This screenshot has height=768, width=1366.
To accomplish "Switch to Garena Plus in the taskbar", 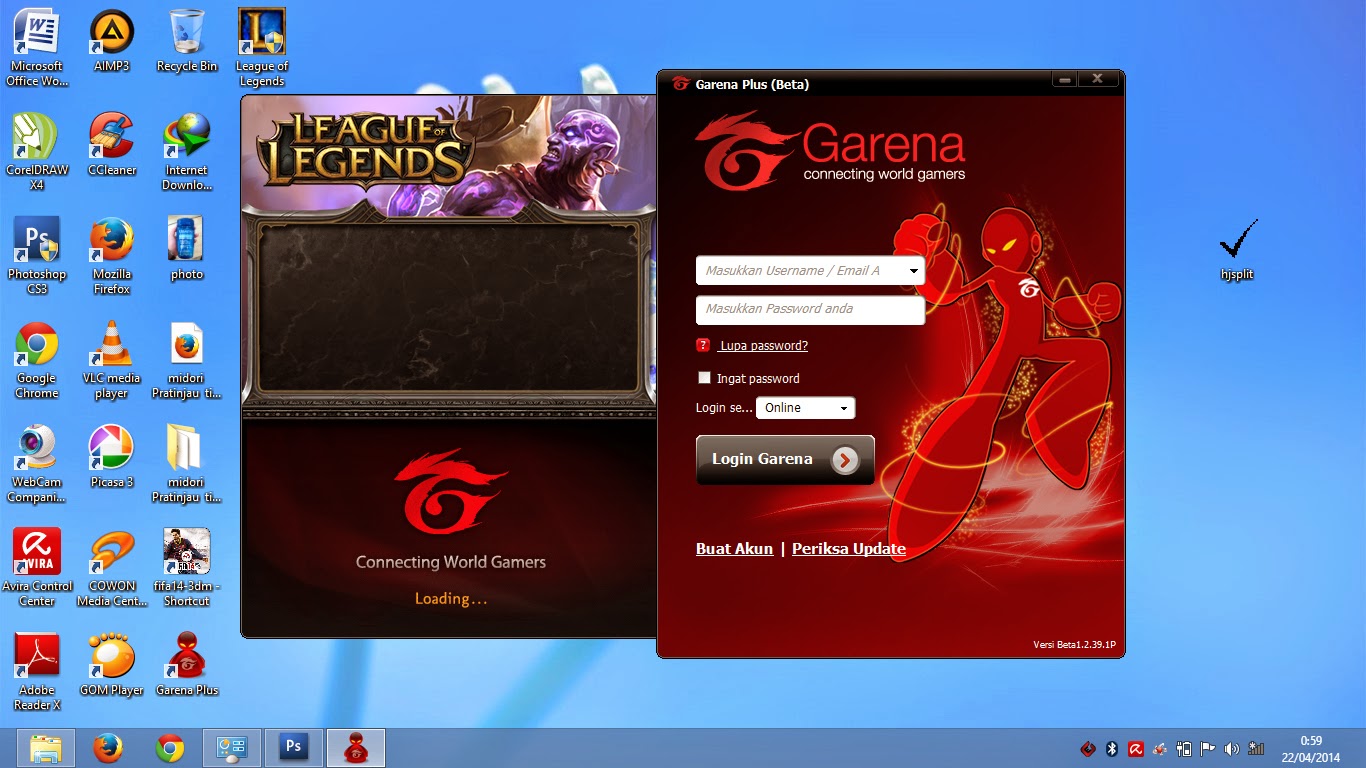I will point(356,748).
